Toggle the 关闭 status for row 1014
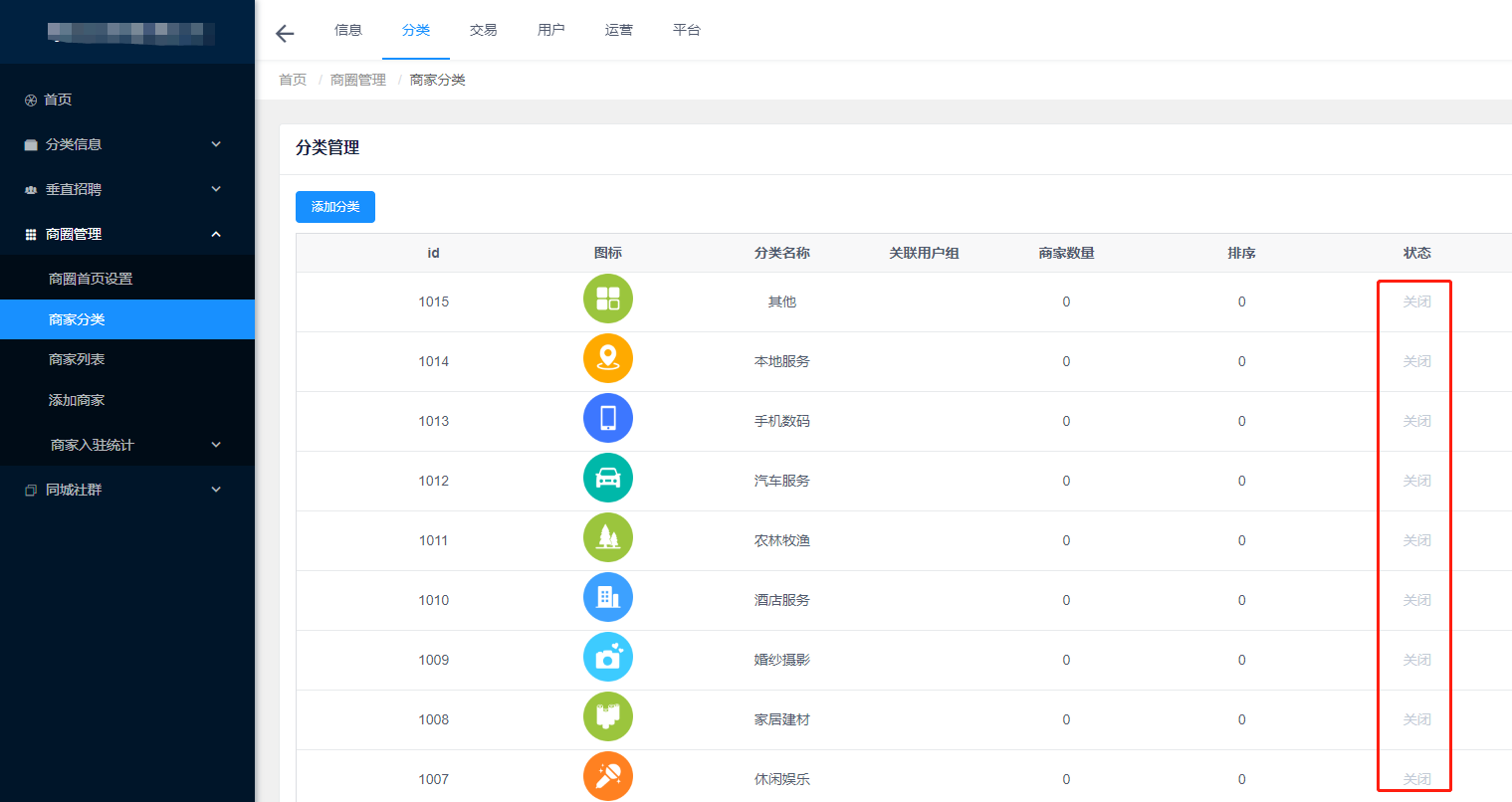This screenshot has height=802, width=1512. [x=1416, y=361]
